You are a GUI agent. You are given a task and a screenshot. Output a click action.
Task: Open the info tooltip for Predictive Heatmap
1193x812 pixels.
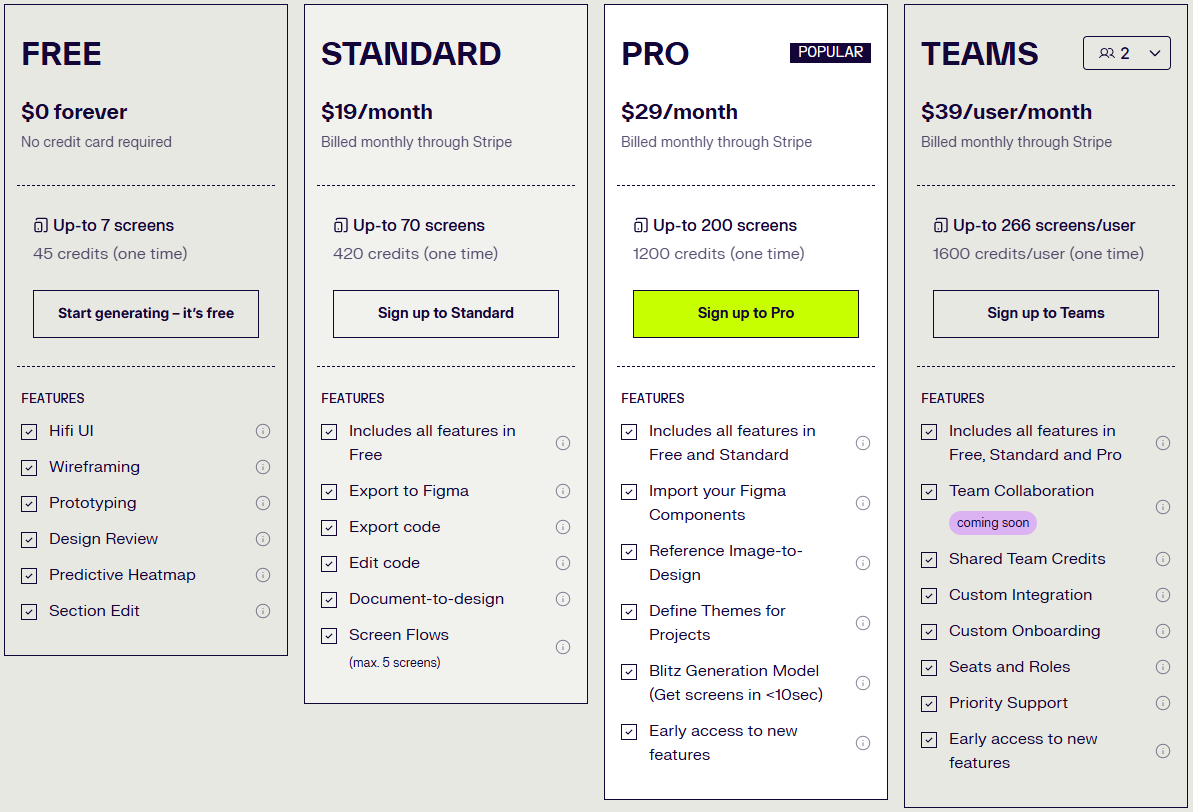[x=262, y=574]
